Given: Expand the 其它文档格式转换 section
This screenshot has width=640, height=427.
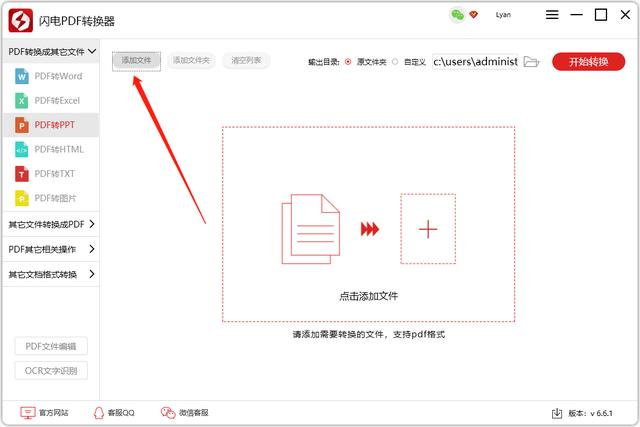Looking at the screenshot, I should click(x=51, y=274).
